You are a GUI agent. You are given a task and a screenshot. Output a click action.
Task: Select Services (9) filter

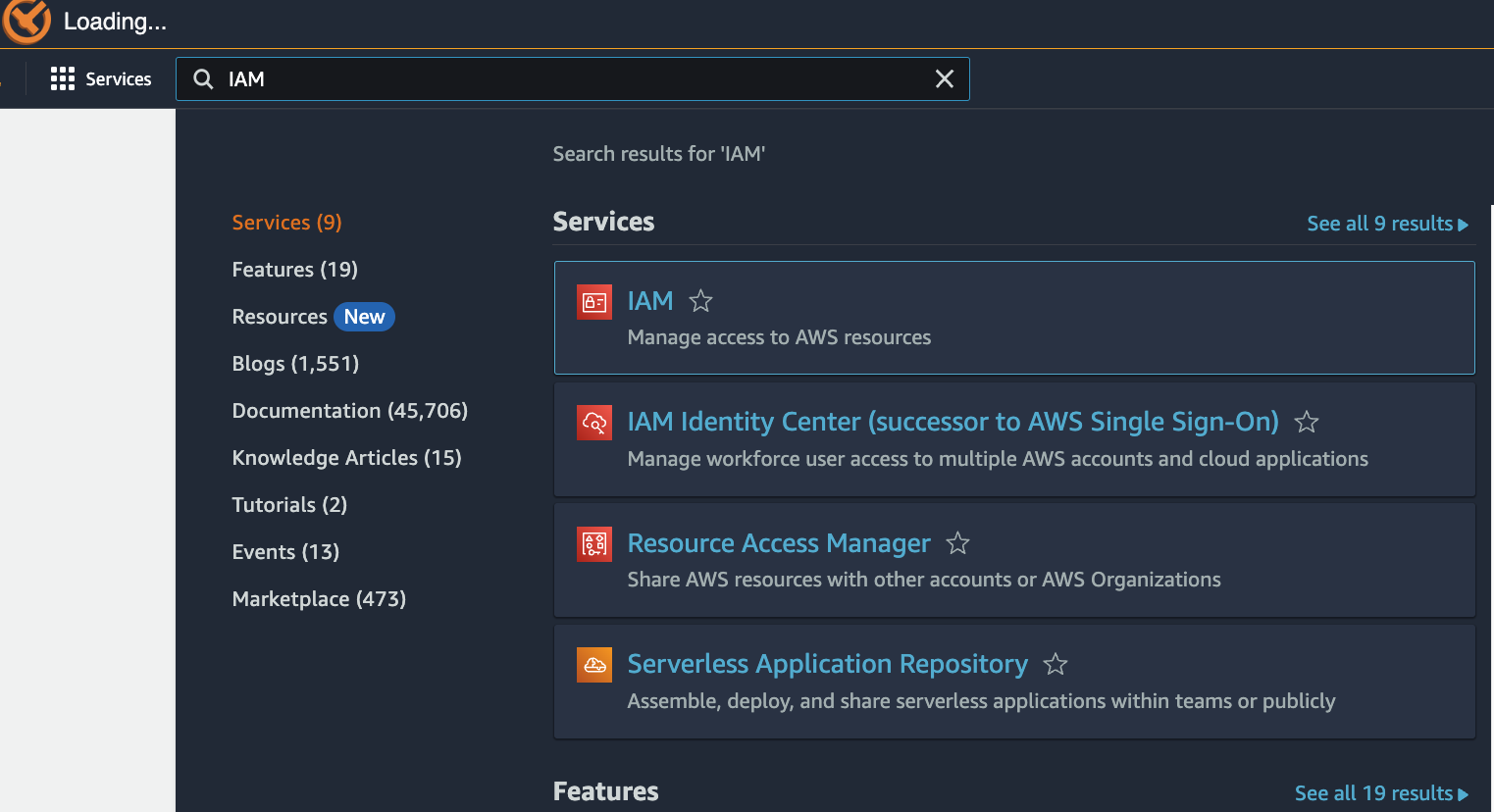pyautogui.click(x=287, y=223)
